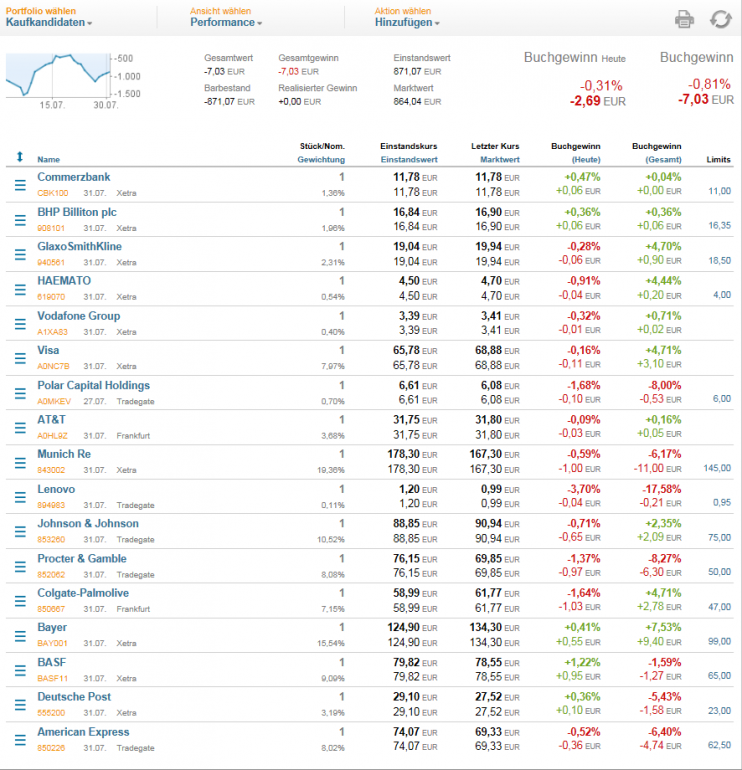Image resolution: width=742 pixels, height=770 pixels.
Task: Open the row menu icon for Deutsche Post
Action: pos(20,705)
